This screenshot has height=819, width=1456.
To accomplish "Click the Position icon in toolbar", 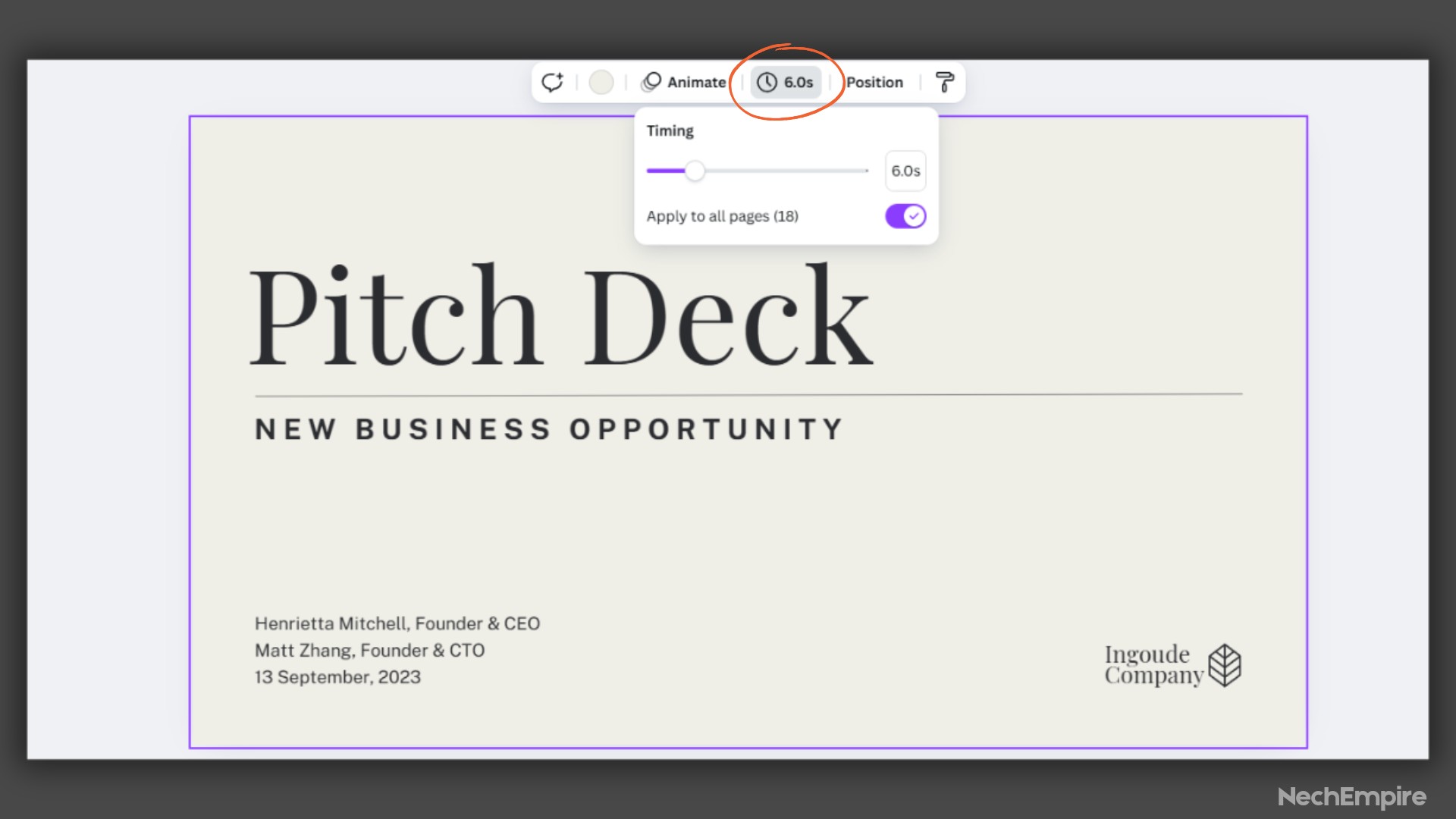I will [874, 82].
